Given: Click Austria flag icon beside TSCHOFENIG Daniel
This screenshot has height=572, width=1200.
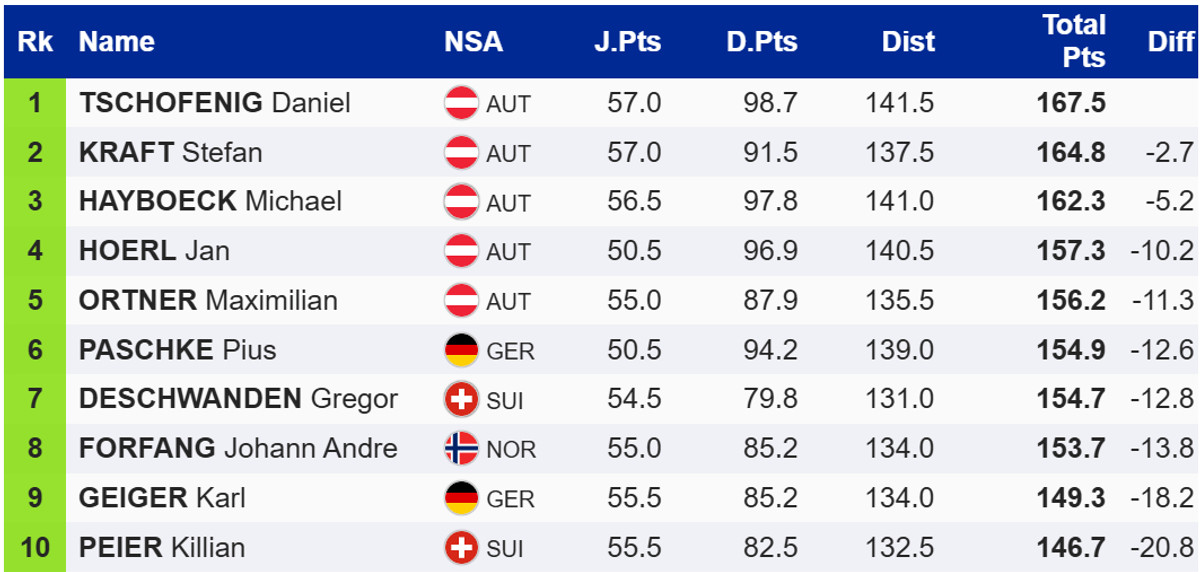Looking at the screenshot, I should click(x=461, y=103).
